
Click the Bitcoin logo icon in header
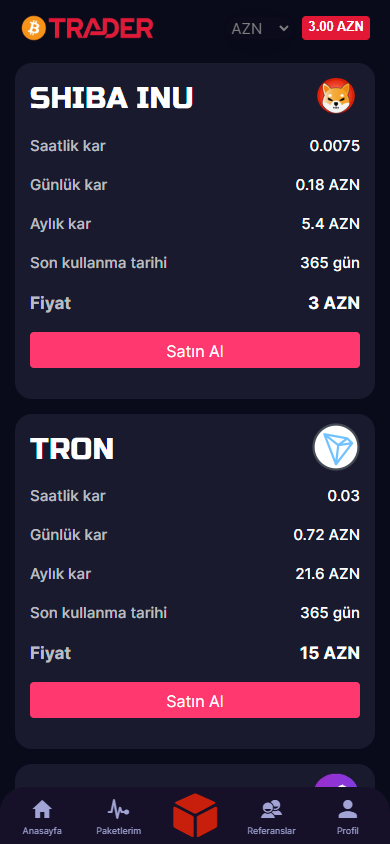tap(34, 28)
